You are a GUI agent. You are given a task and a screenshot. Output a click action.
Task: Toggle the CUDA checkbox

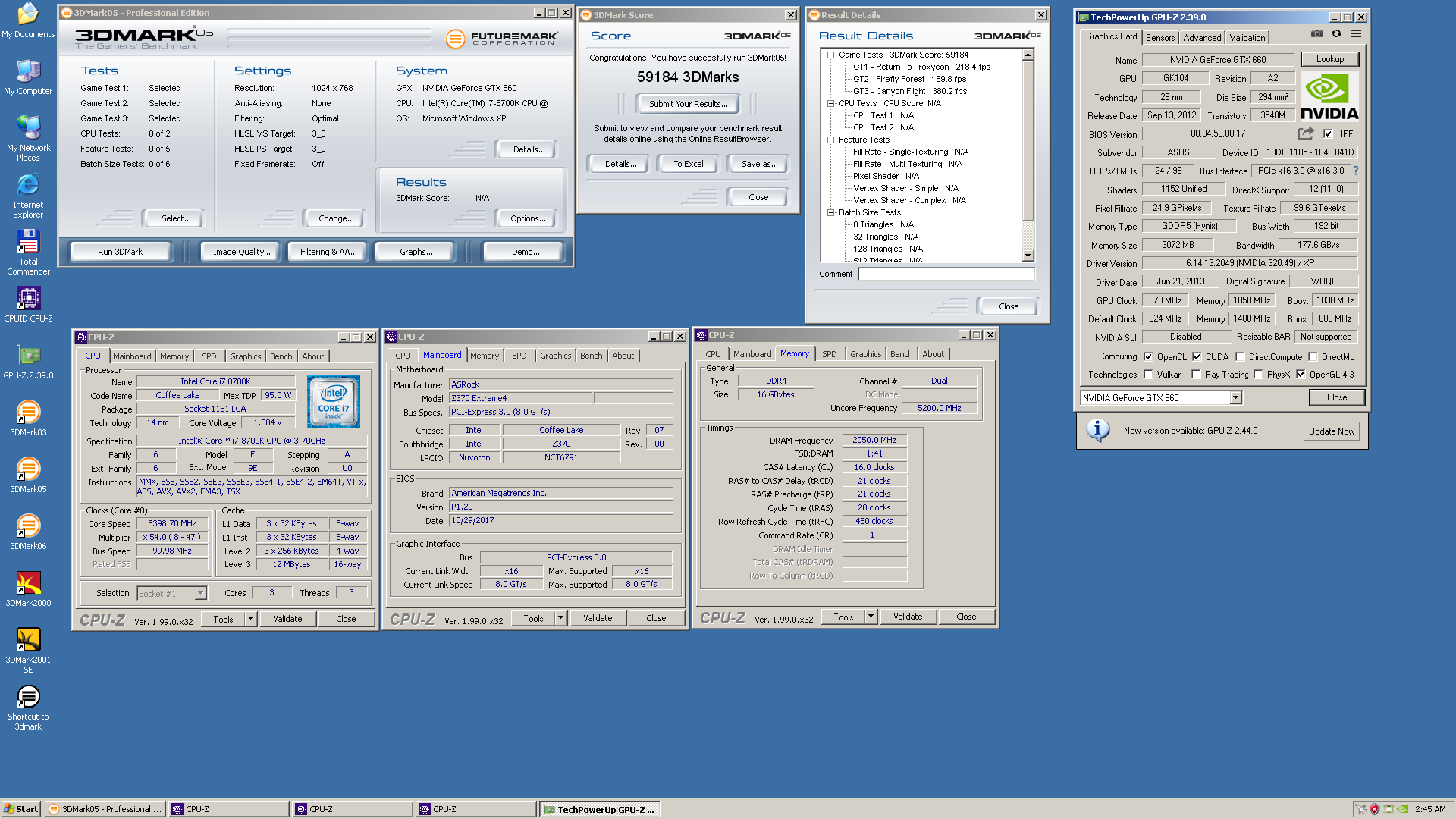coord(1197,356)
